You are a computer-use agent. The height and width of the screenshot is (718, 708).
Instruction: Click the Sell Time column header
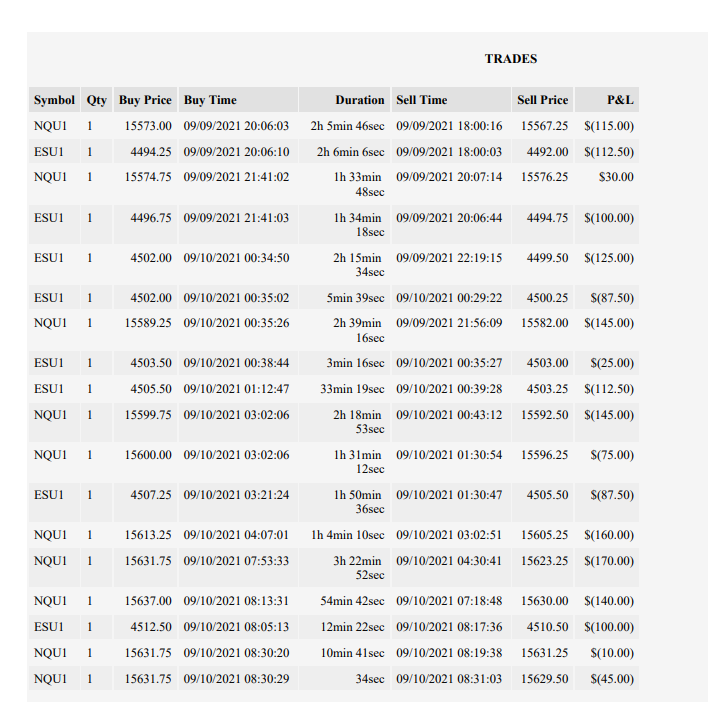pos(451,100)
